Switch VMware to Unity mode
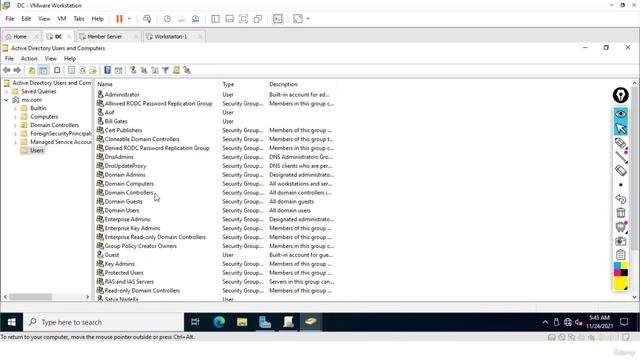The height and width of the screenshot is (360, 640). [x=258, y=19]
